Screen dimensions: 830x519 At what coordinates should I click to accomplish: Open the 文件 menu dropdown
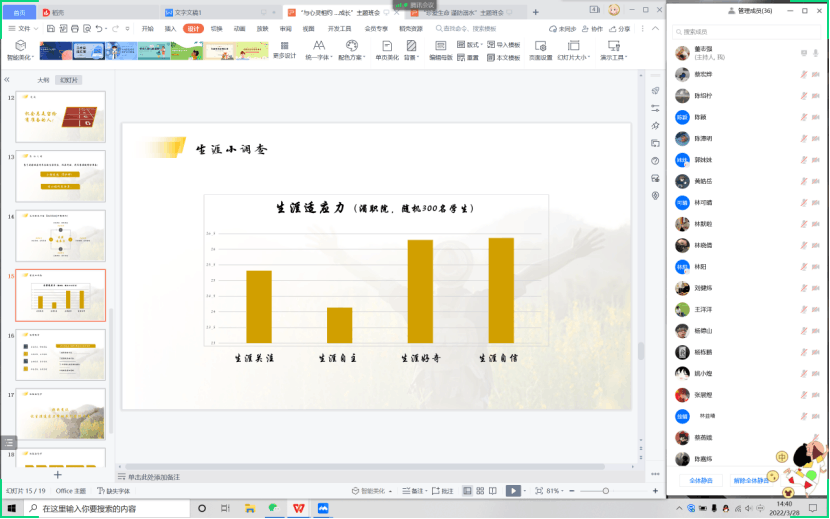pos(25,29)
